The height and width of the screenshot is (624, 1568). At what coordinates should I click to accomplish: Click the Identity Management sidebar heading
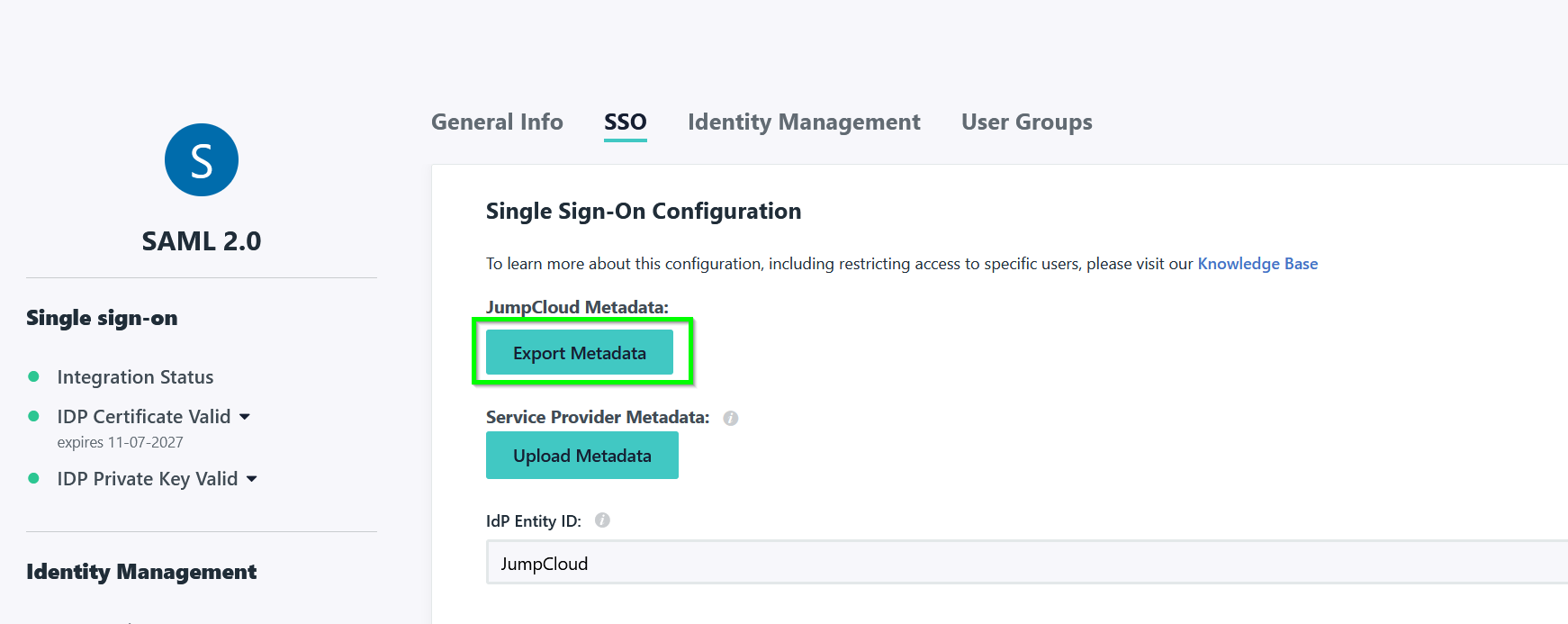tap(141, 572)
